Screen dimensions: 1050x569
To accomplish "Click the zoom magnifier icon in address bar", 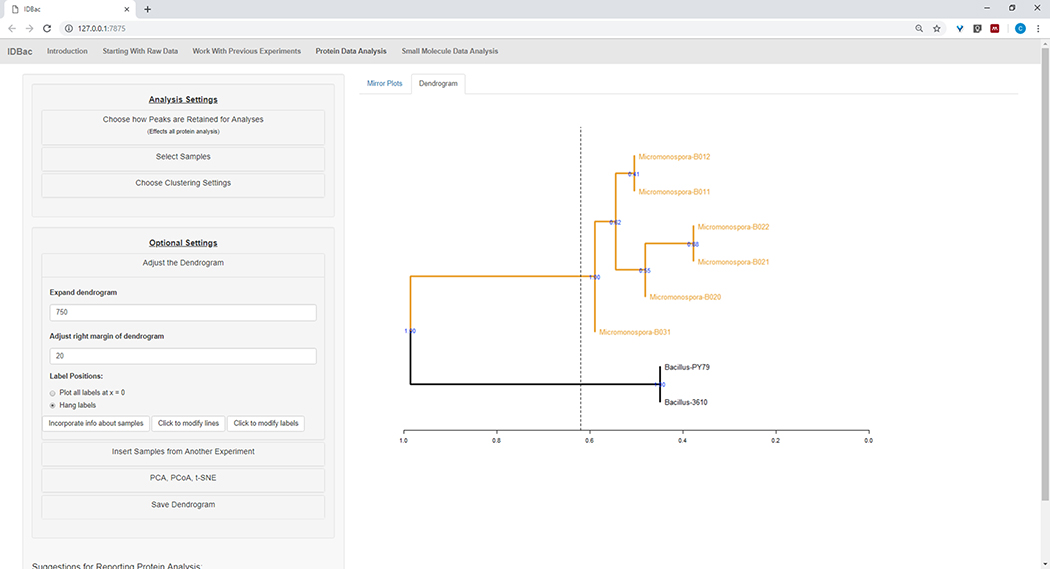I will tap(918, 29).
